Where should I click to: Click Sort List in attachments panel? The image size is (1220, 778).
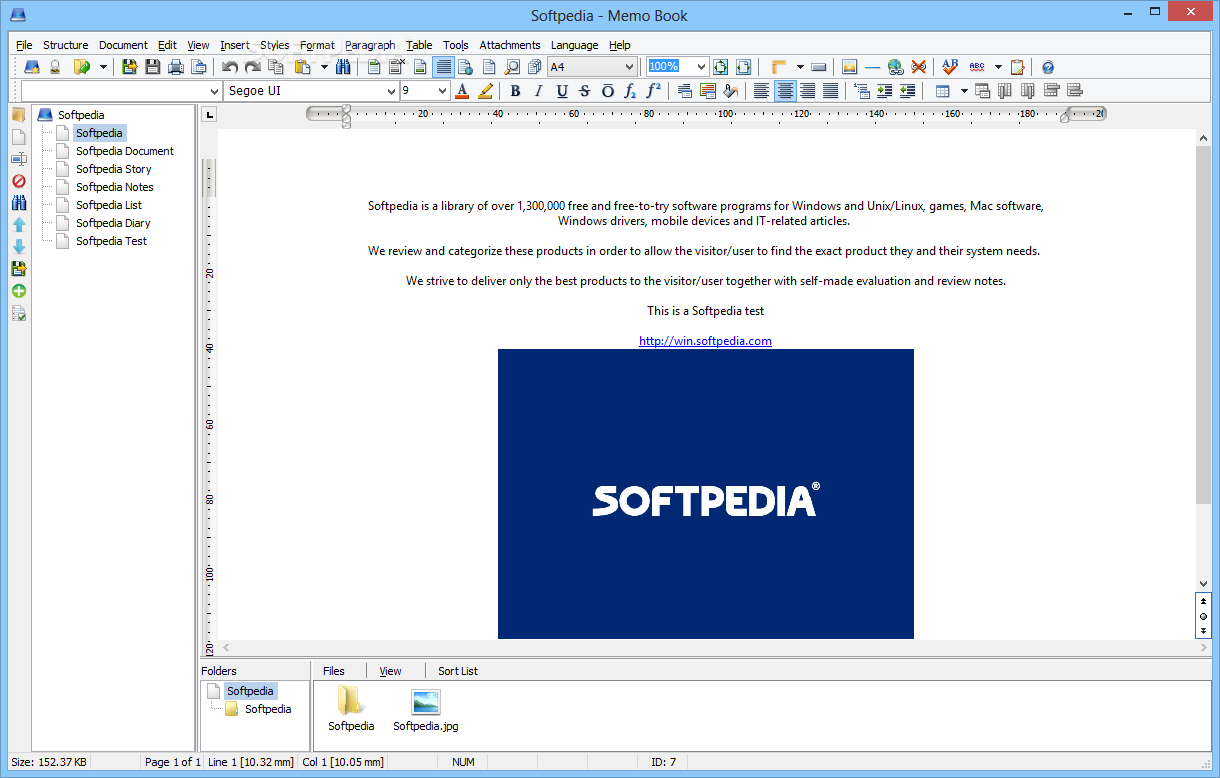point(458,671)
